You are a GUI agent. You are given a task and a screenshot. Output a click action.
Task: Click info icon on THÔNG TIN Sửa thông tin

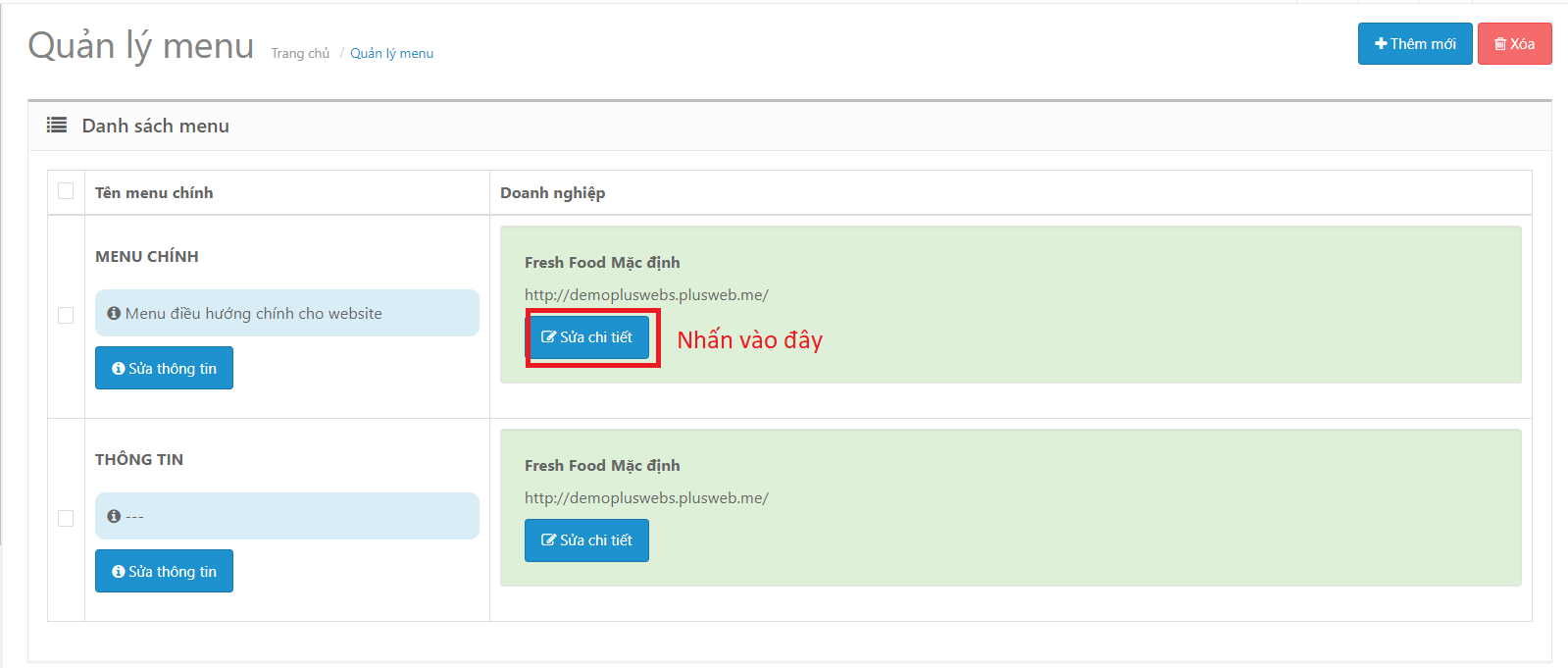tap(119, 572)
